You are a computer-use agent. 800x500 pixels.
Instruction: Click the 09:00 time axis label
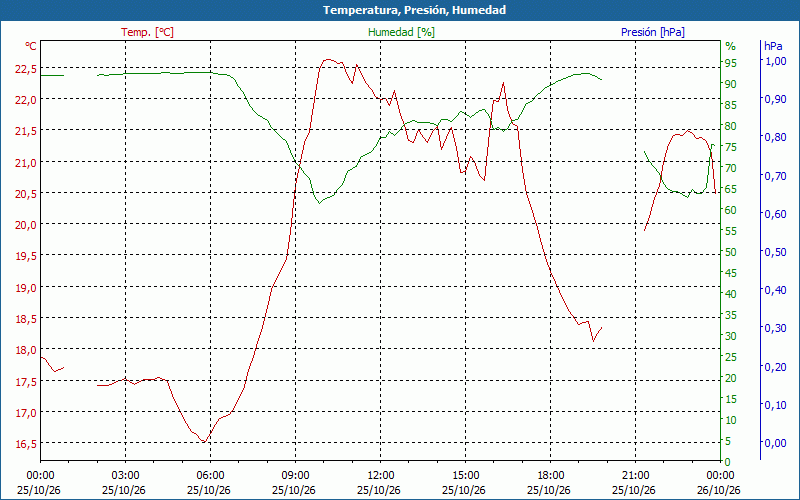[295, 476]
